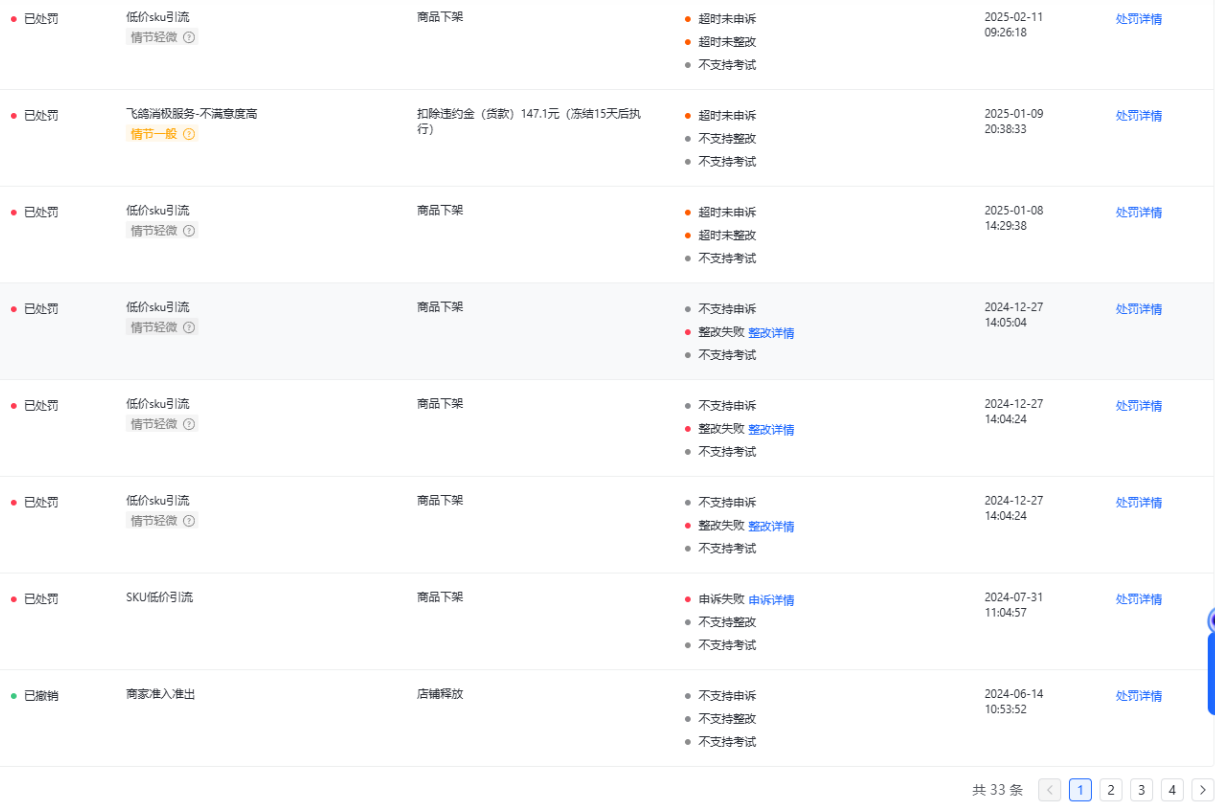View 处罚详情 for the 飞鸽消极服务 penalty
The height and width of the screenshot is (804, 1215).
pos(1138,116)
